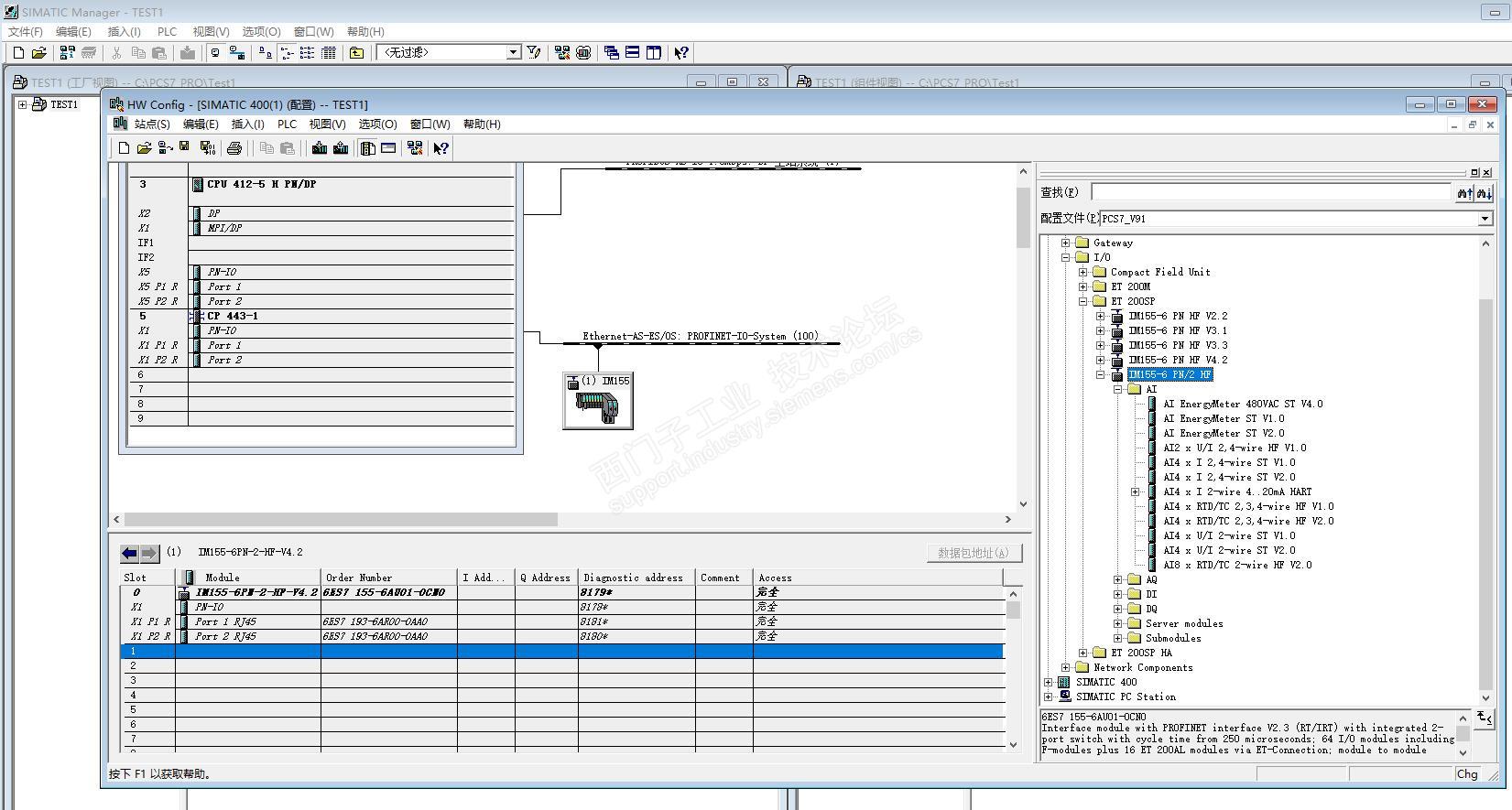Open the PCS7_V91 profile dropdown
Screen dimensions: 1512x810
(x=1485, y=219)
